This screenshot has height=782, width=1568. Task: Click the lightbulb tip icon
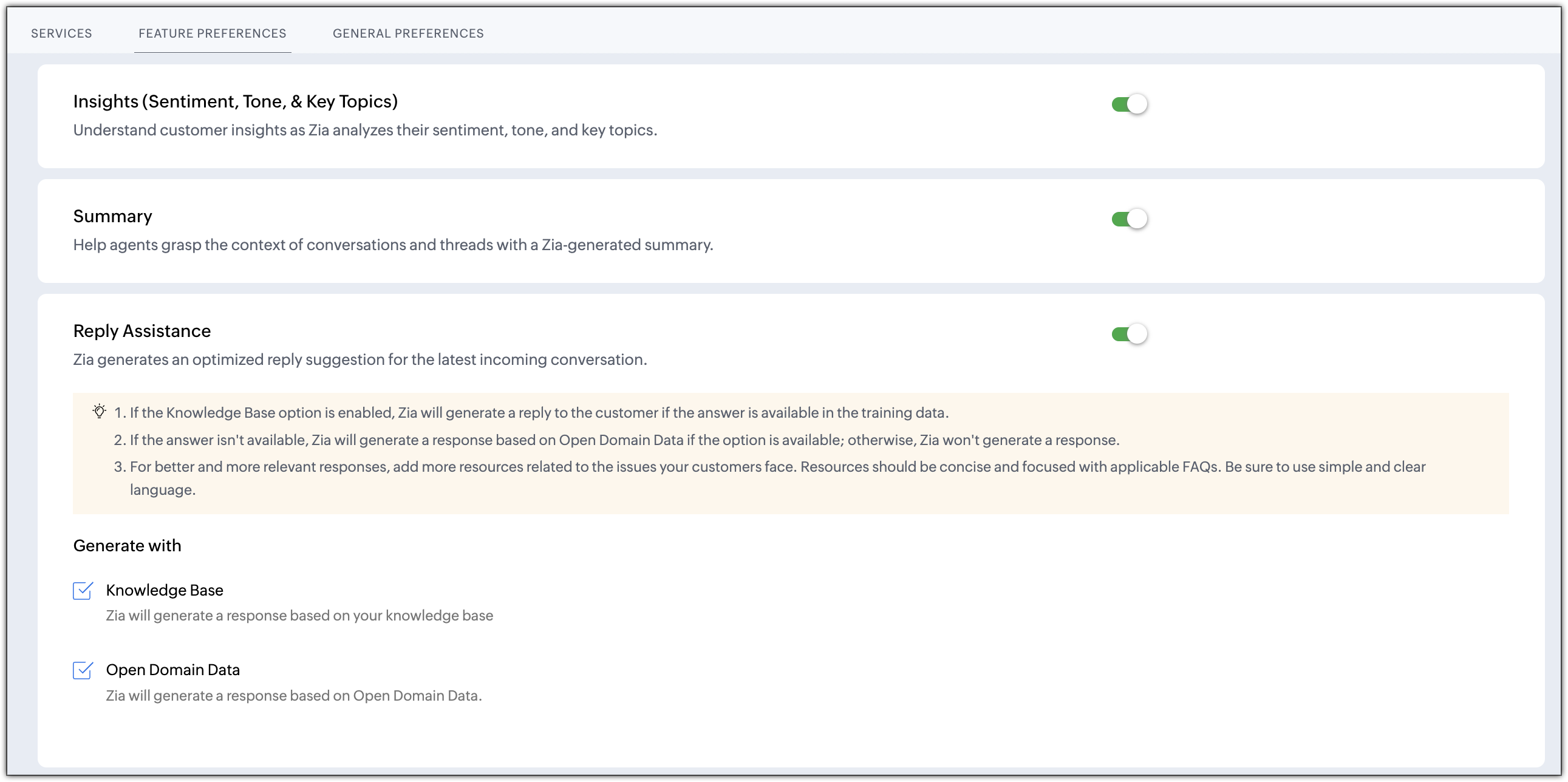click(x=99, y=412)
